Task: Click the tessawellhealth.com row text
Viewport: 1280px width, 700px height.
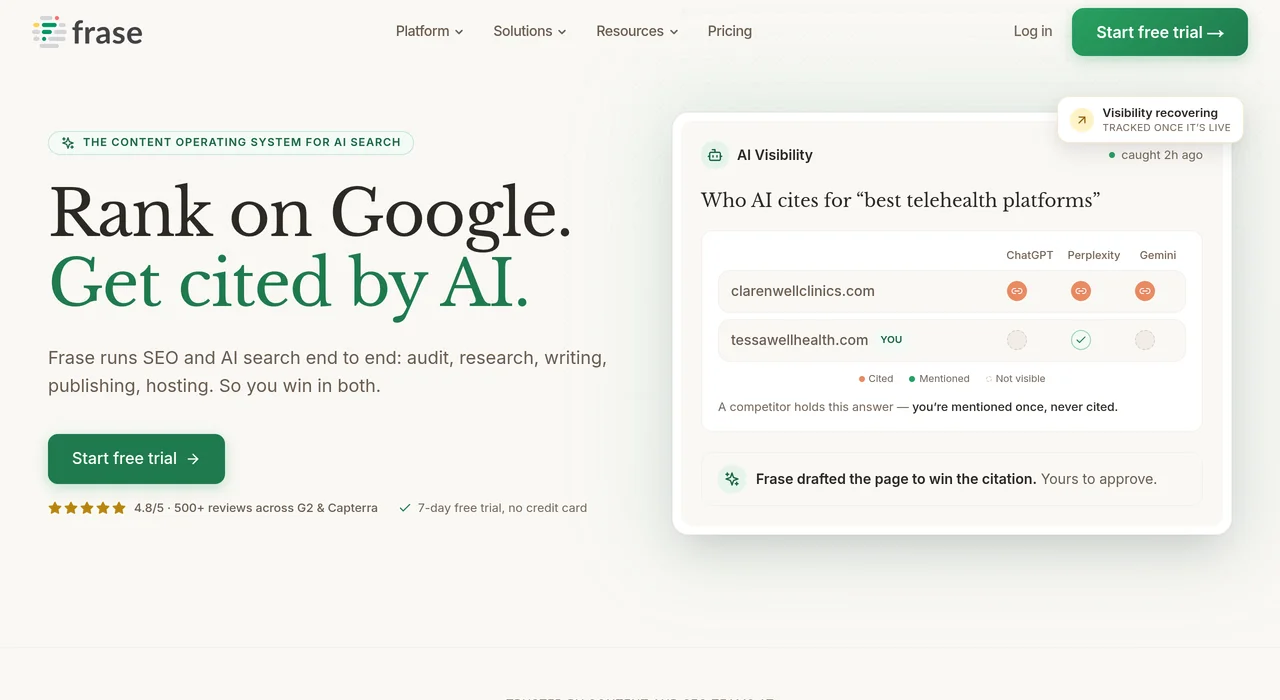Action: (799, 340)
